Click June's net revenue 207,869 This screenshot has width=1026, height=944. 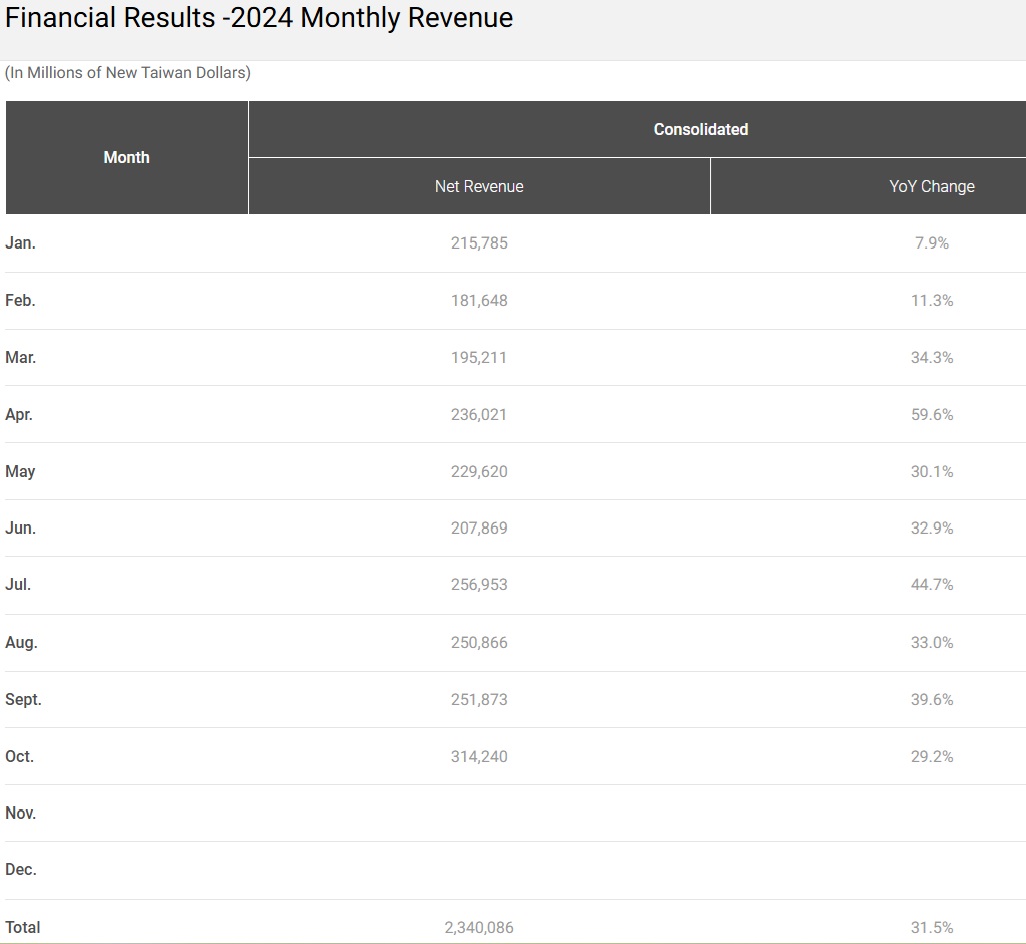(x=478, y=528)
